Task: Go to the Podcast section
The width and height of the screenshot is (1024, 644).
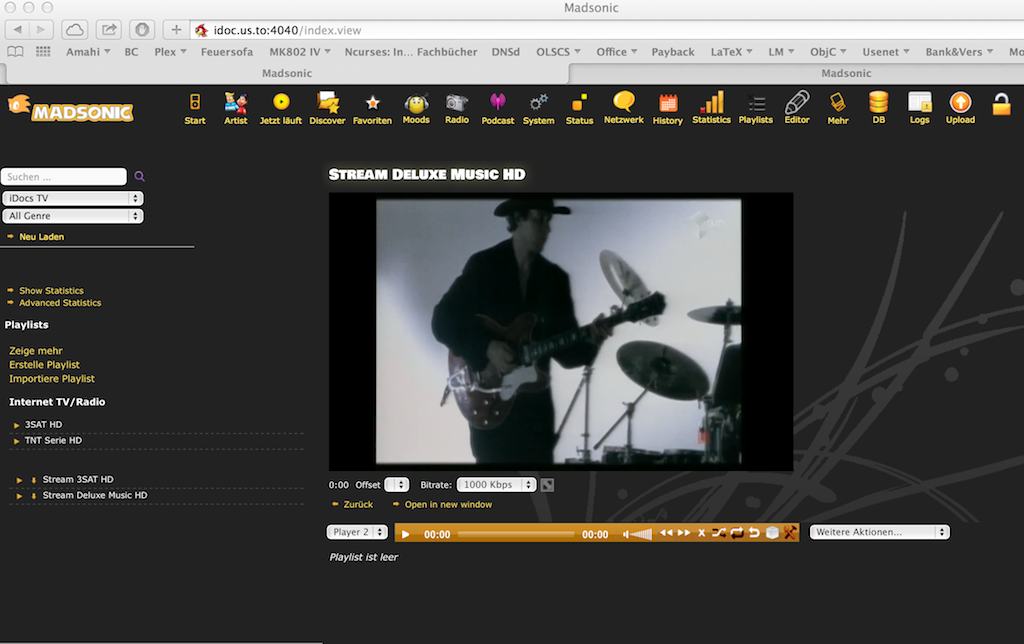Action: pyautogui.click(x=497, y=108)
